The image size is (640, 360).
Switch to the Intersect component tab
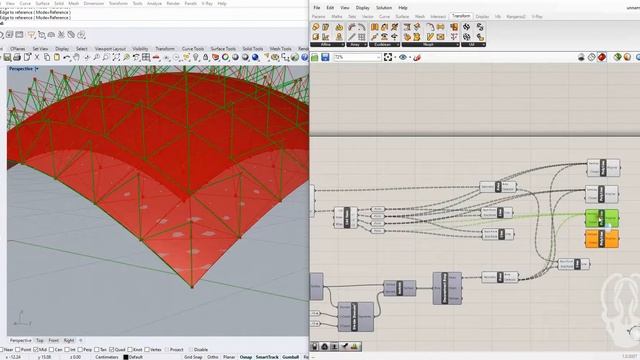pos(438,17)
